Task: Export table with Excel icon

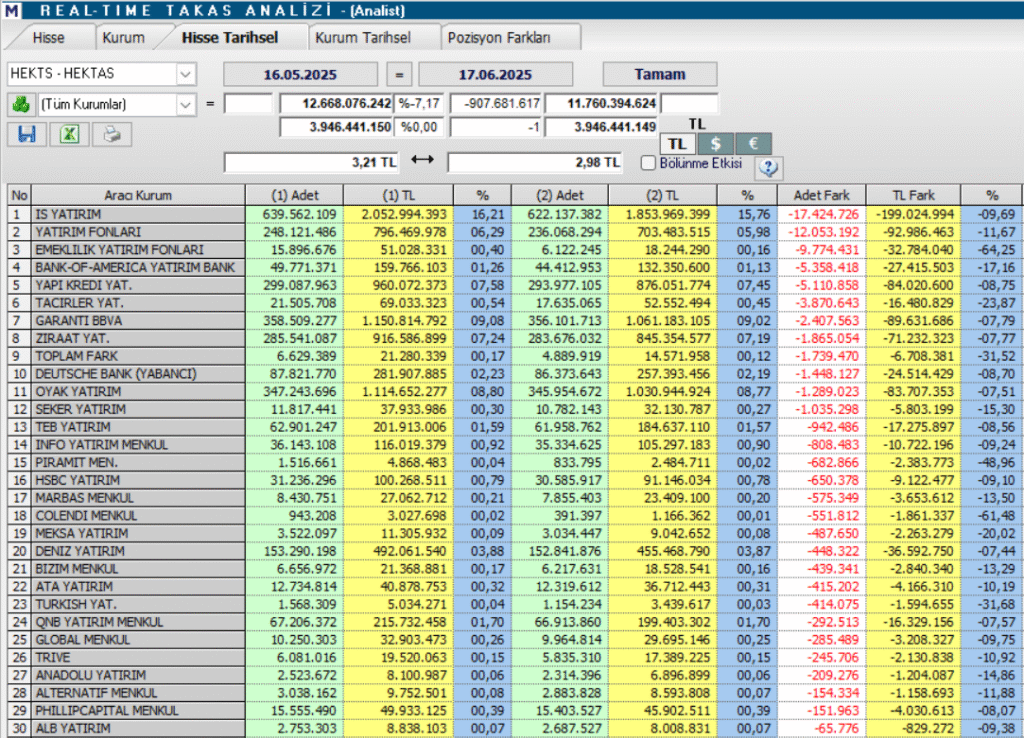Action: (x=69, y=135)
